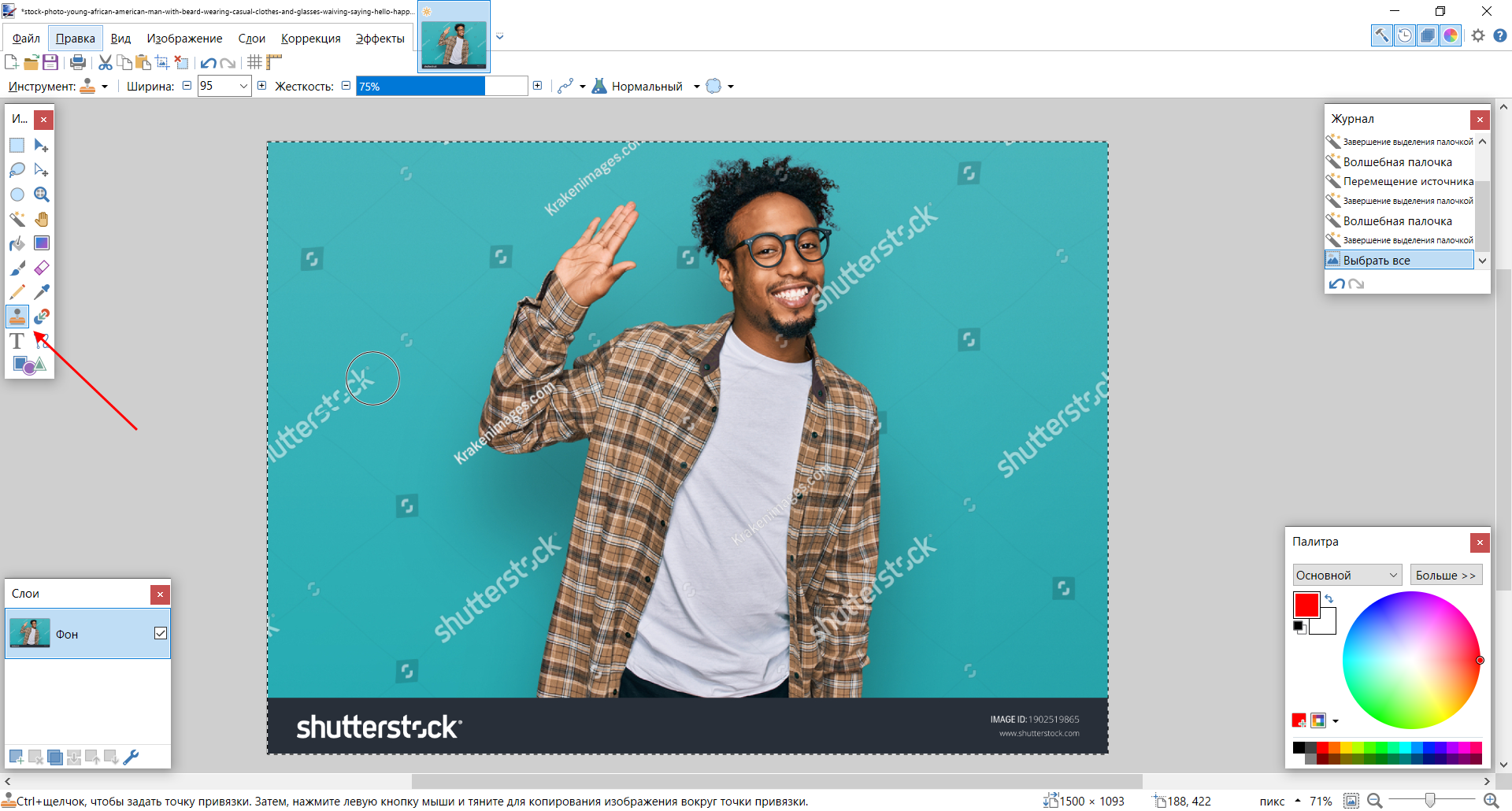This screenshot has width=1512, height=811.
Task: Click the Больше >> button
Action: (x=1446, y=575)
